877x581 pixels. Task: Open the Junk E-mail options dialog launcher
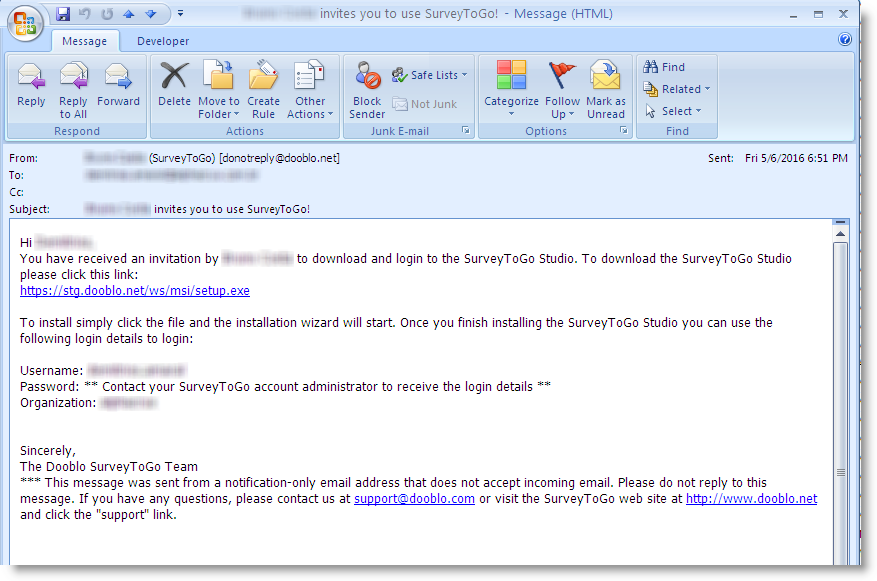click(465, 130)
